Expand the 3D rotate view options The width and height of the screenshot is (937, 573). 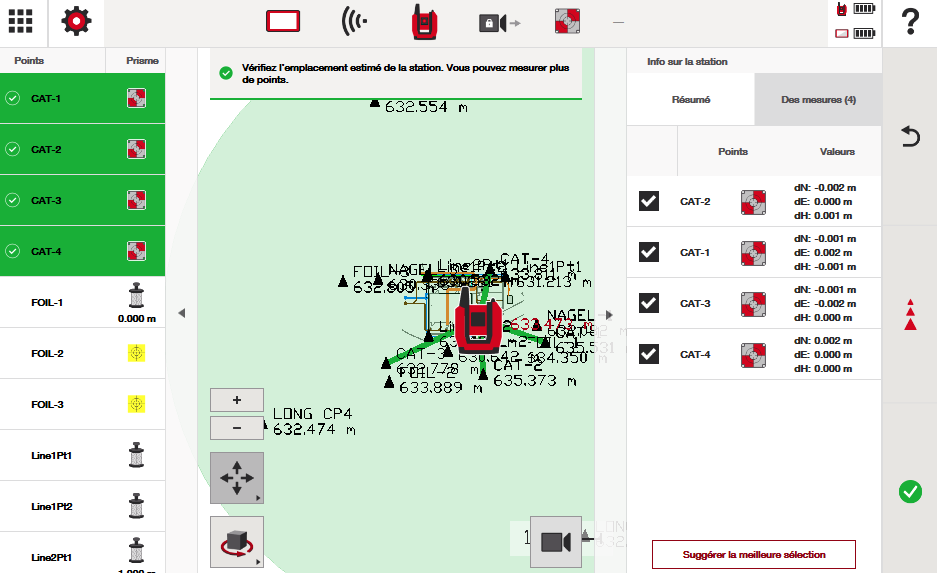coord(237,543)
